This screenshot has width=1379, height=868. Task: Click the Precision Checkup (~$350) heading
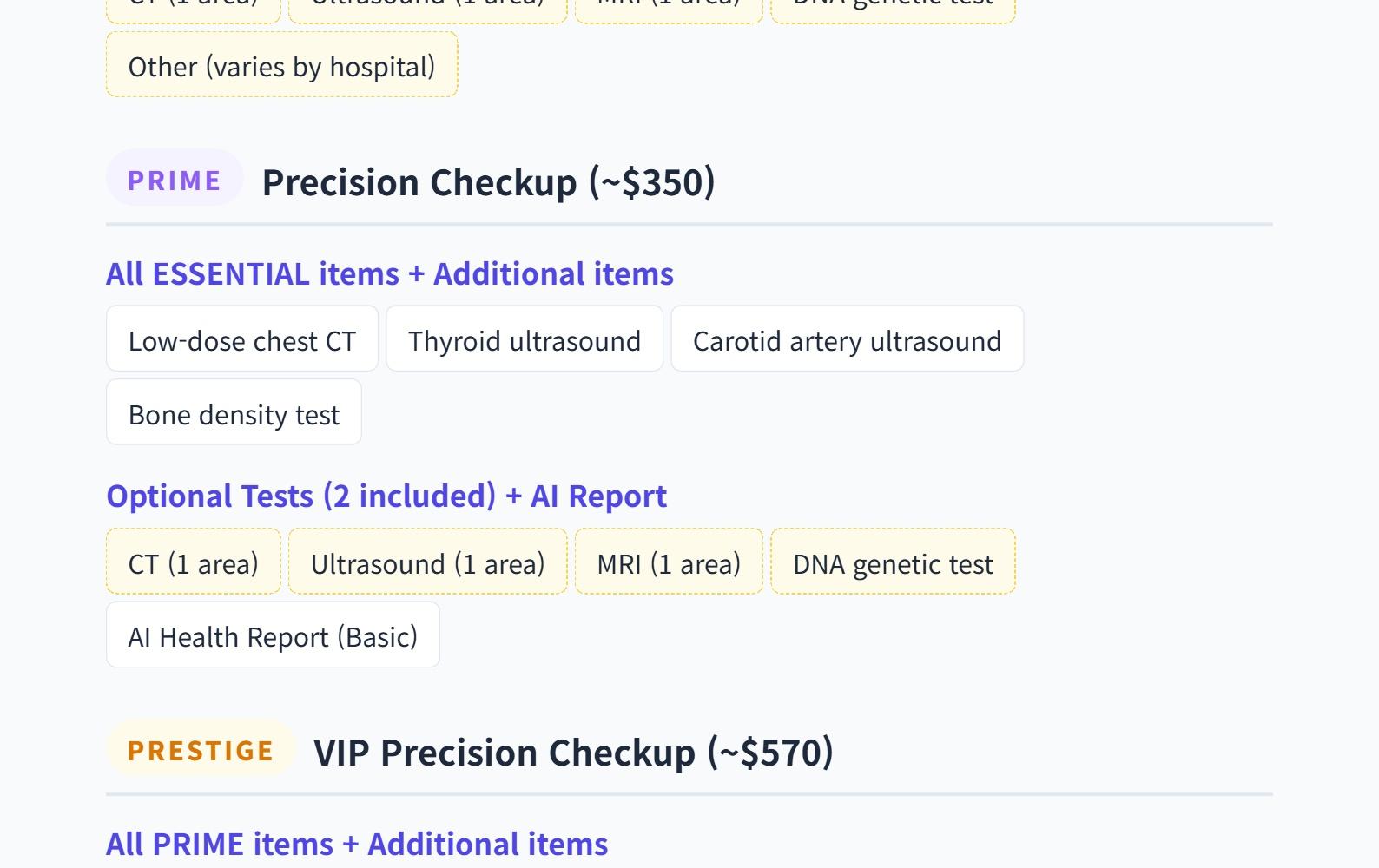(x=488, y=182)
